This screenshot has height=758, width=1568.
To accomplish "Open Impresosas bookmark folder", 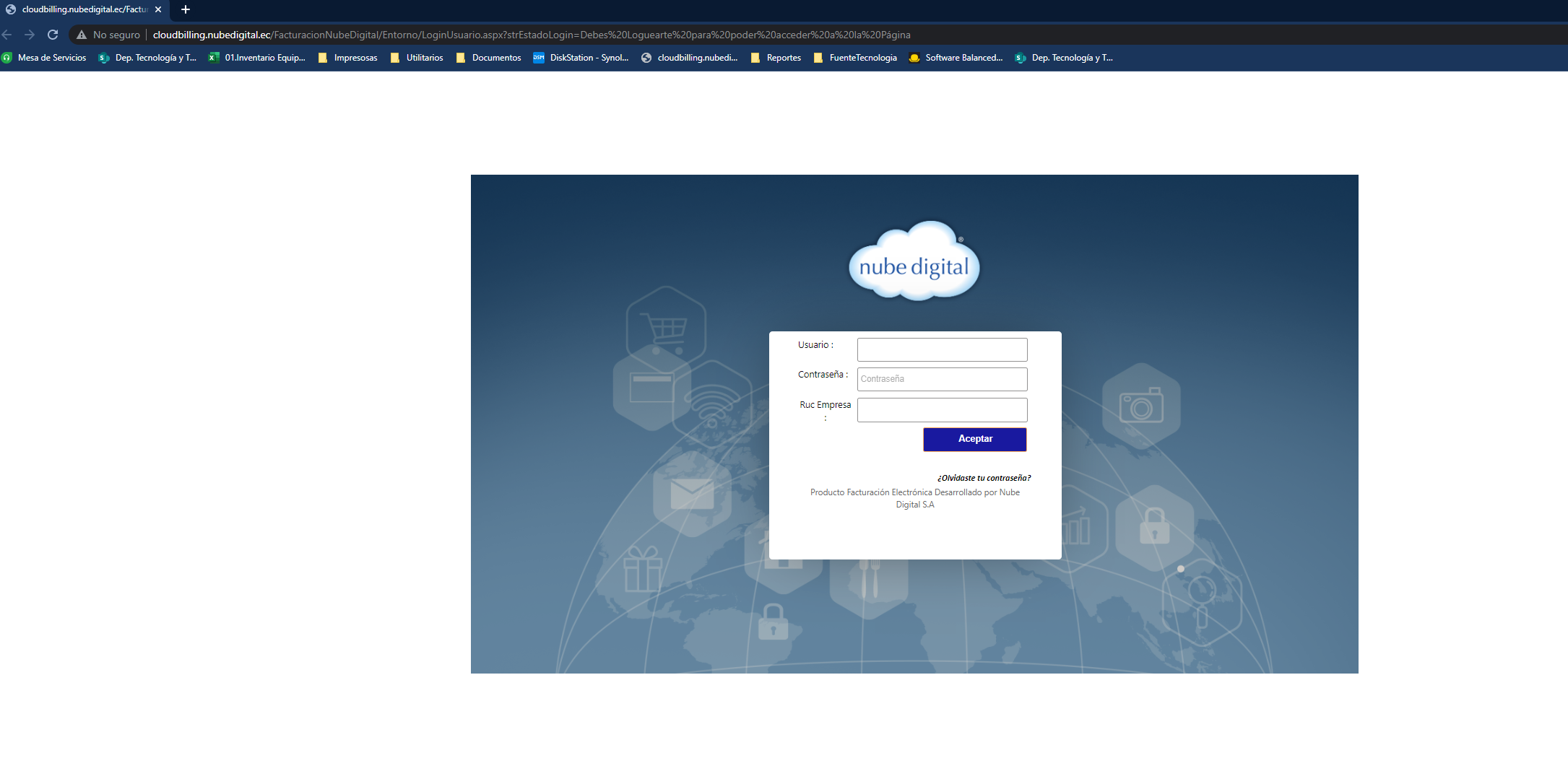I will click(347, 58).
